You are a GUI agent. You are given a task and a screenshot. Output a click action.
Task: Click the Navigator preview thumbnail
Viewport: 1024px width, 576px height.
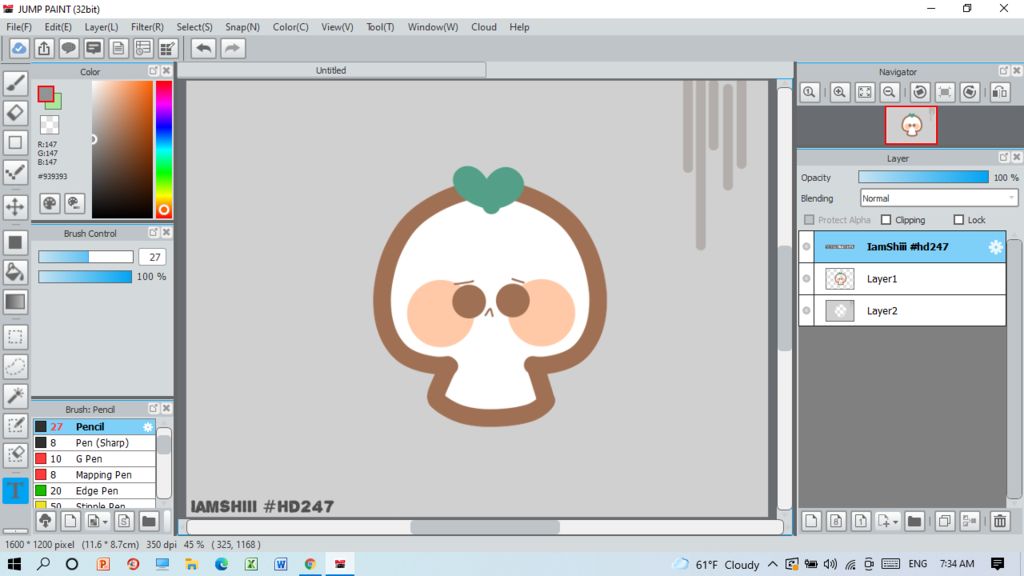tap(911, 125)
